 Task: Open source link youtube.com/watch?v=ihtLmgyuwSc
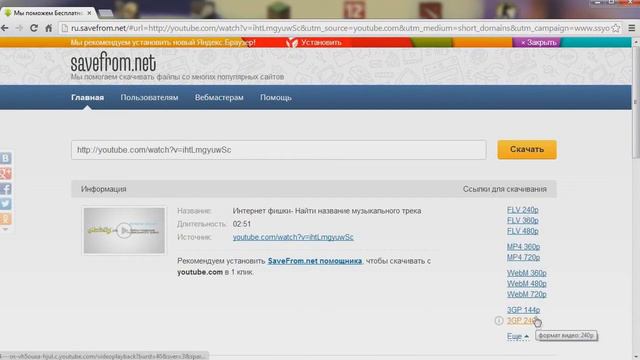click(293, 237)
